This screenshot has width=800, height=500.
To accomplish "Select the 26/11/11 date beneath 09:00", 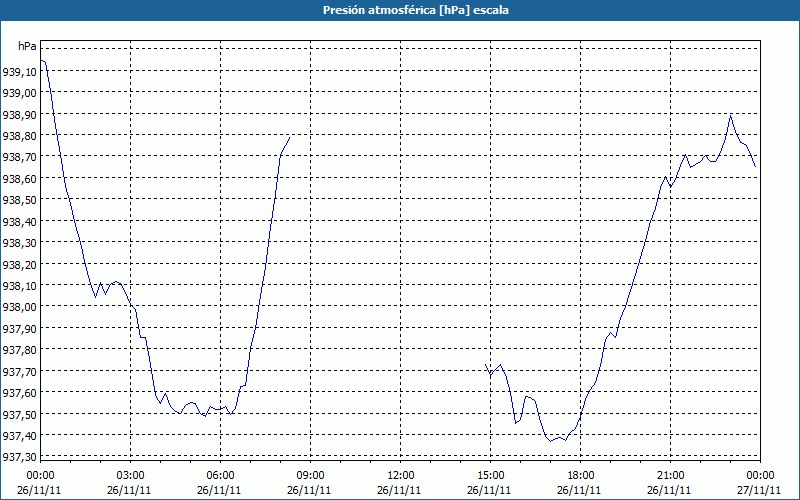I will click(x=309, y=490).
